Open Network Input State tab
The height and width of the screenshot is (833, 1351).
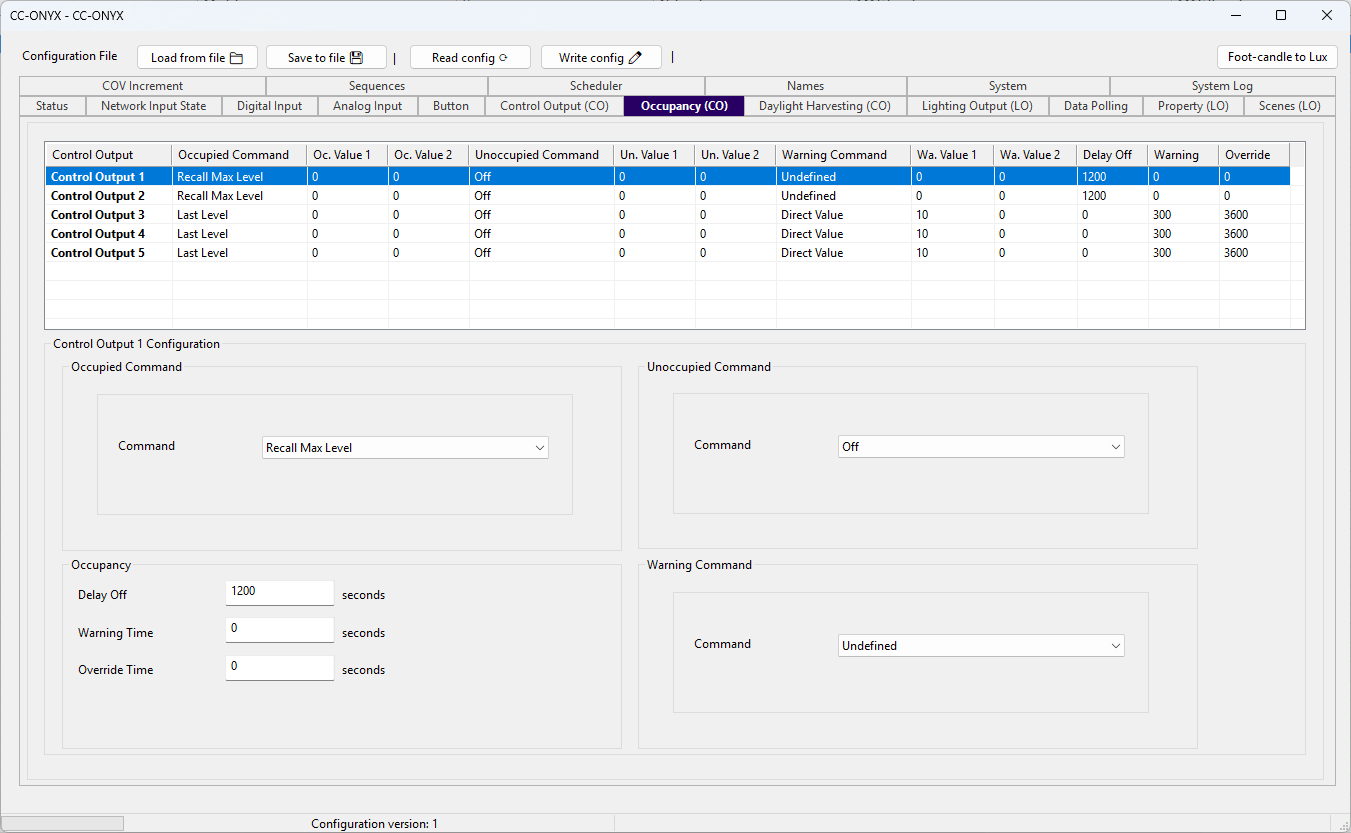coord(153,106)
